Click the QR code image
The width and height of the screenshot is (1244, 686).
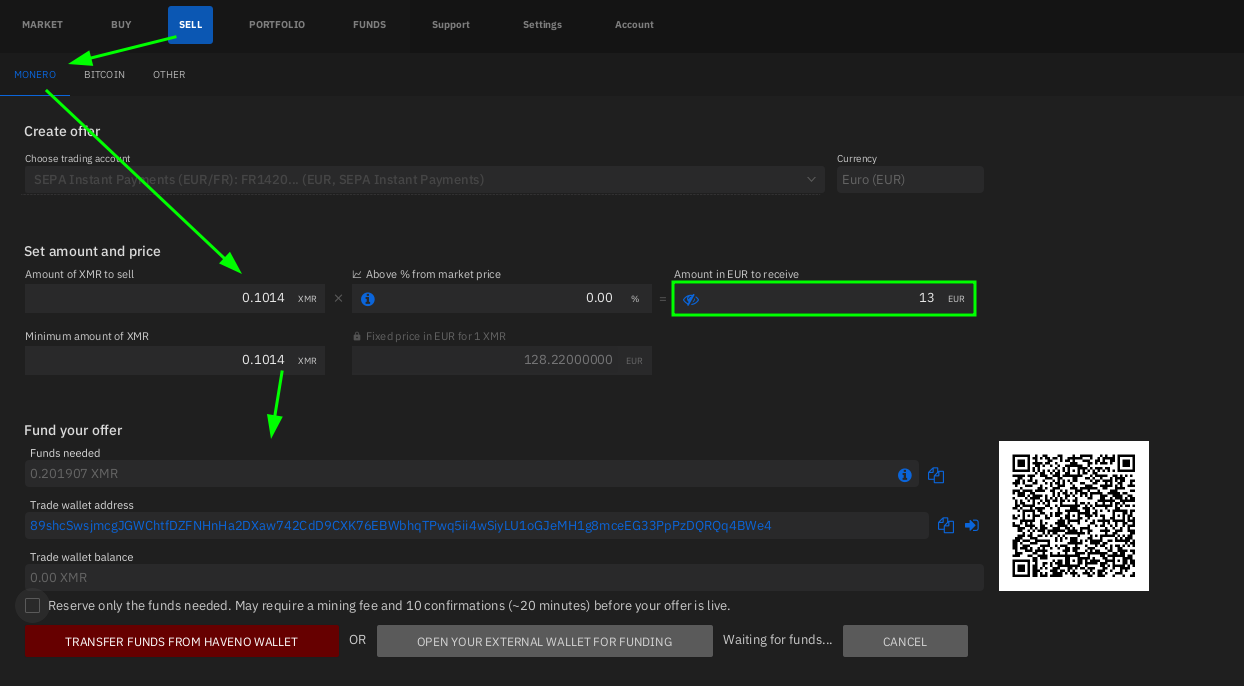(1073, 516)
